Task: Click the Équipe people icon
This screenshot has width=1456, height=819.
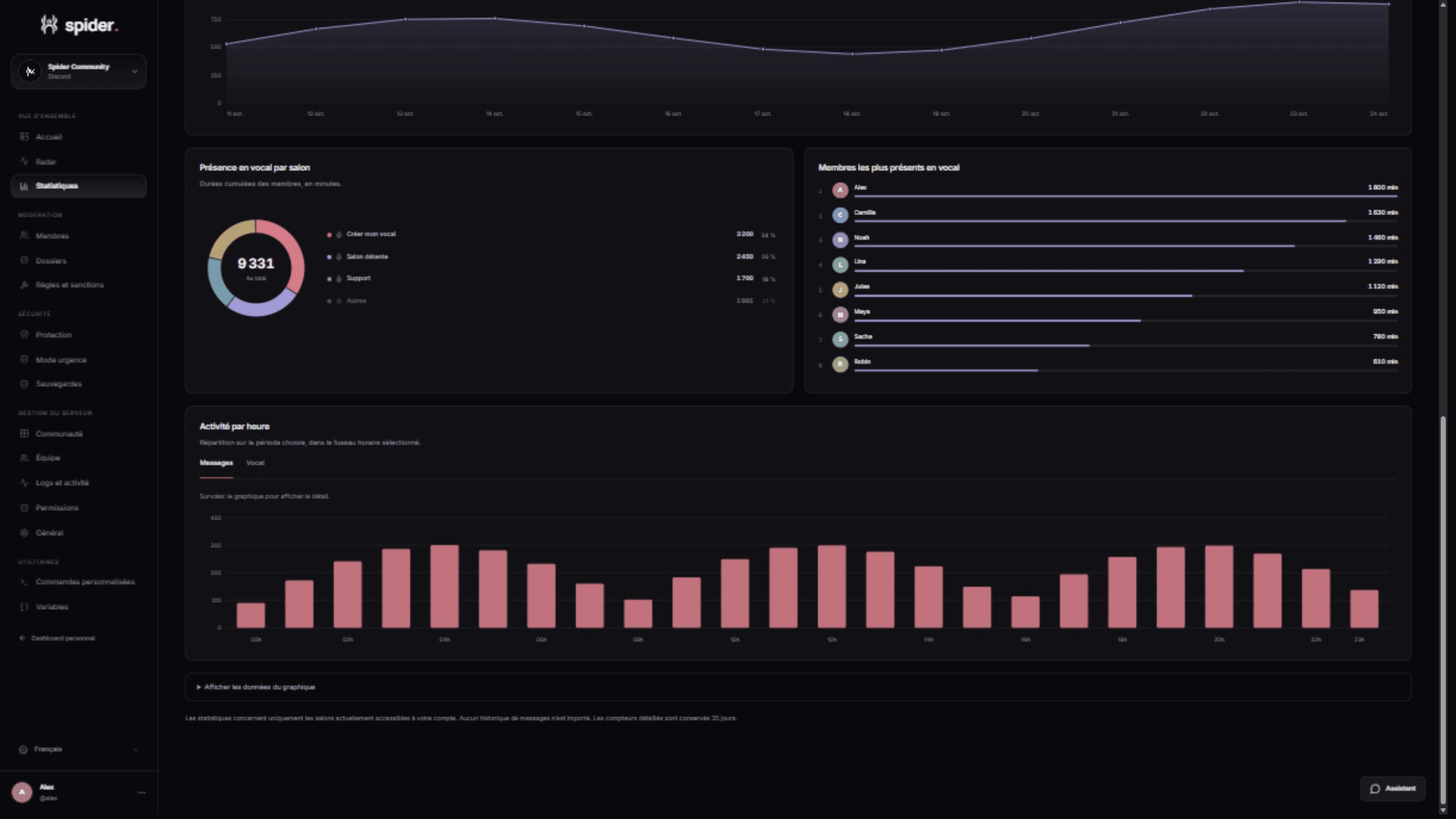Action: pos(24,458)
